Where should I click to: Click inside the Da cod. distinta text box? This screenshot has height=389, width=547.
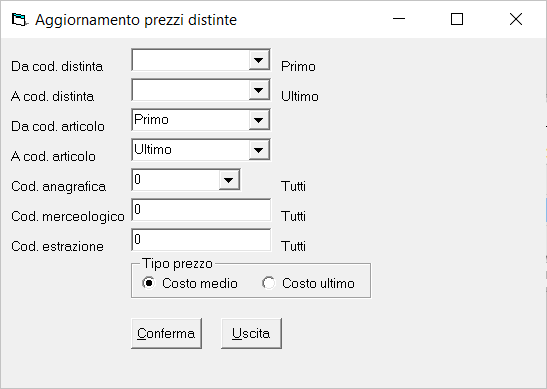click(191, 60)
